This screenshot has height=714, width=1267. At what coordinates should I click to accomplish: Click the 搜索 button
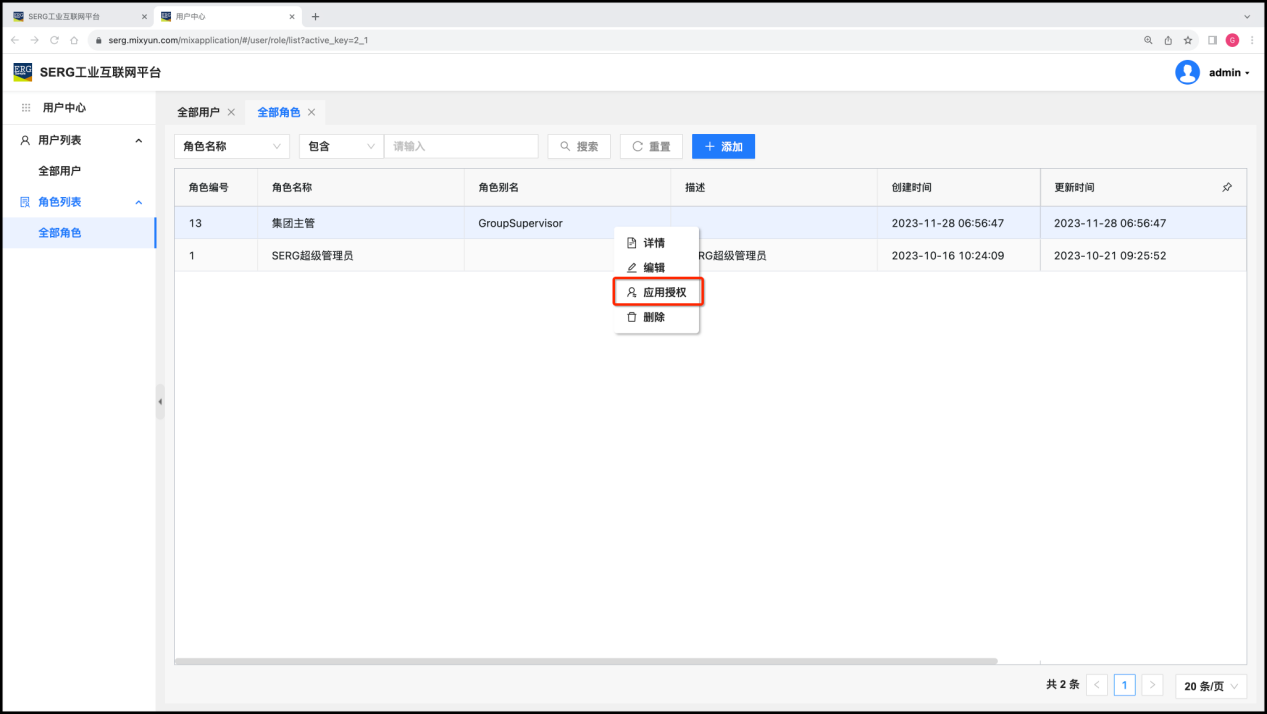[579, 146]
